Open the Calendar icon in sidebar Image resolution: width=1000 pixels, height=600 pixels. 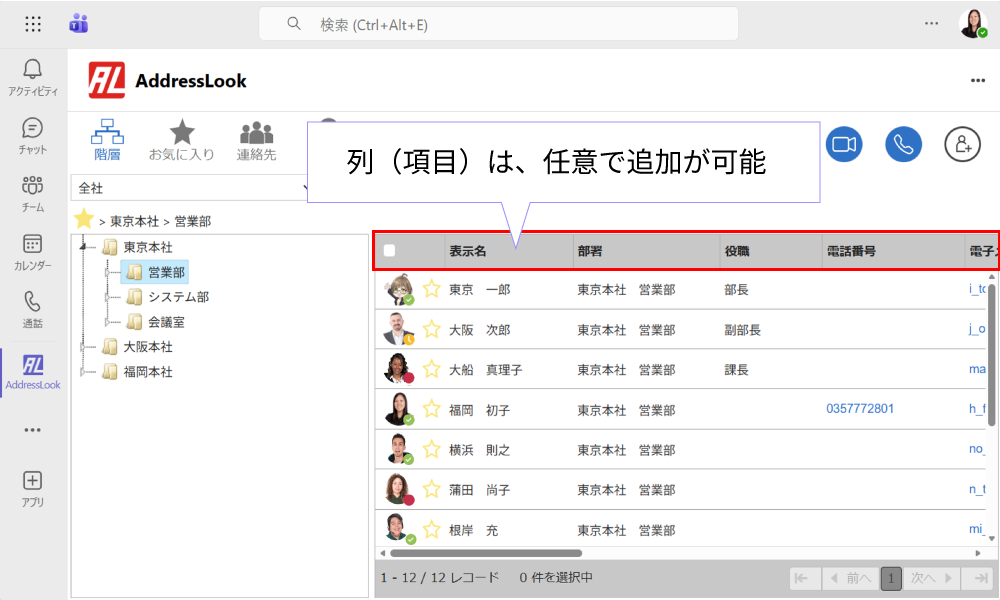33,252
